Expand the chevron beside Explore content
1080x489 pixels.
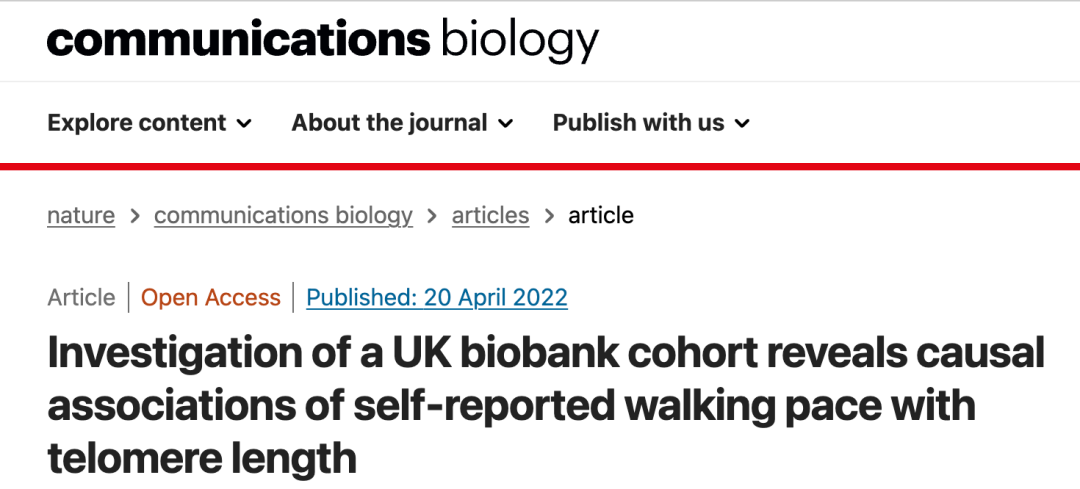[x=245, y=123]
